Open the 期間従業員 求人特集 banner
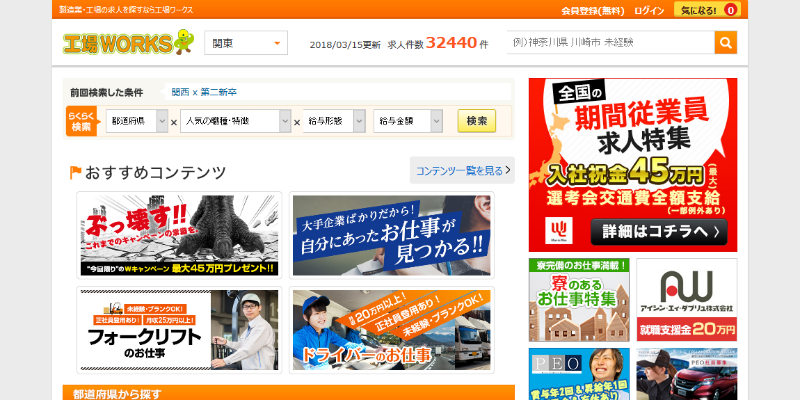This screenshot has height=400, width=800. coord(632,165)
